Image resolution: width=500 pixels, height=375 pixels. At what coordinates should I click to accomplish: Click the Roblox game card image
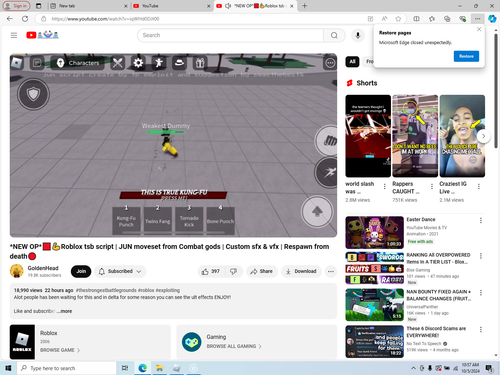pyautogui.click(x=22, y=342)
